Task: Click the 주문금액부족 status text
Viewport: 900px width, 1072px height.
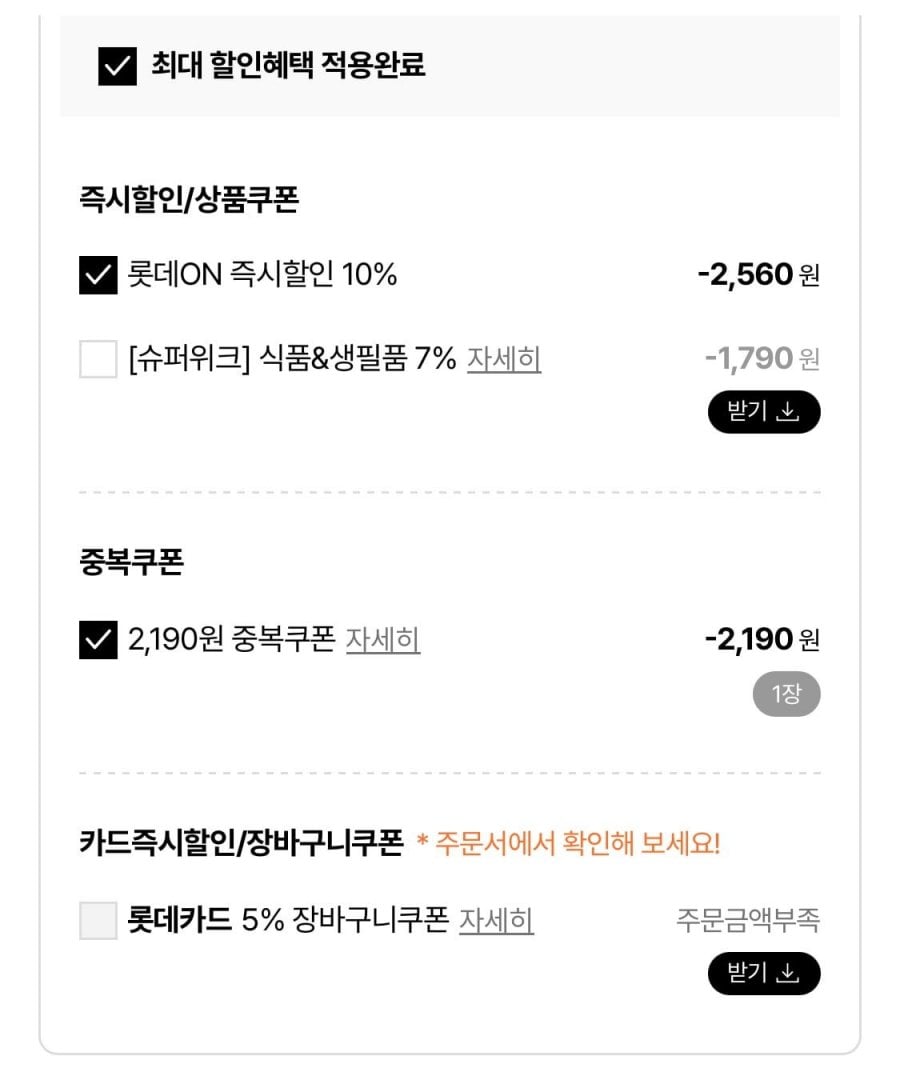Action: click(748, 921)
